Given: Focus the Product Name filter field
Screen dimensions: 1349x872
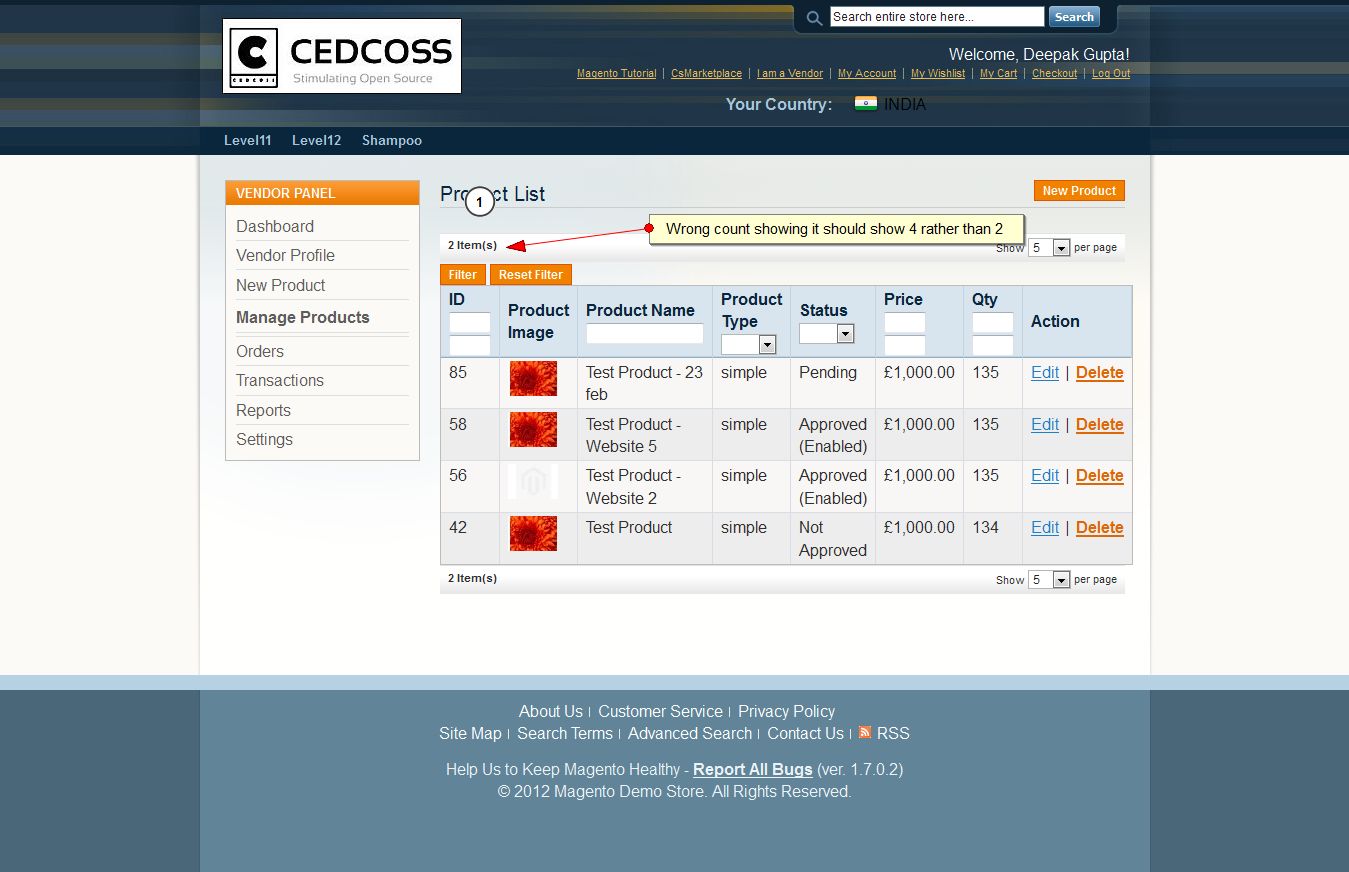Looking at the screenshot, I should click(645, 333).
